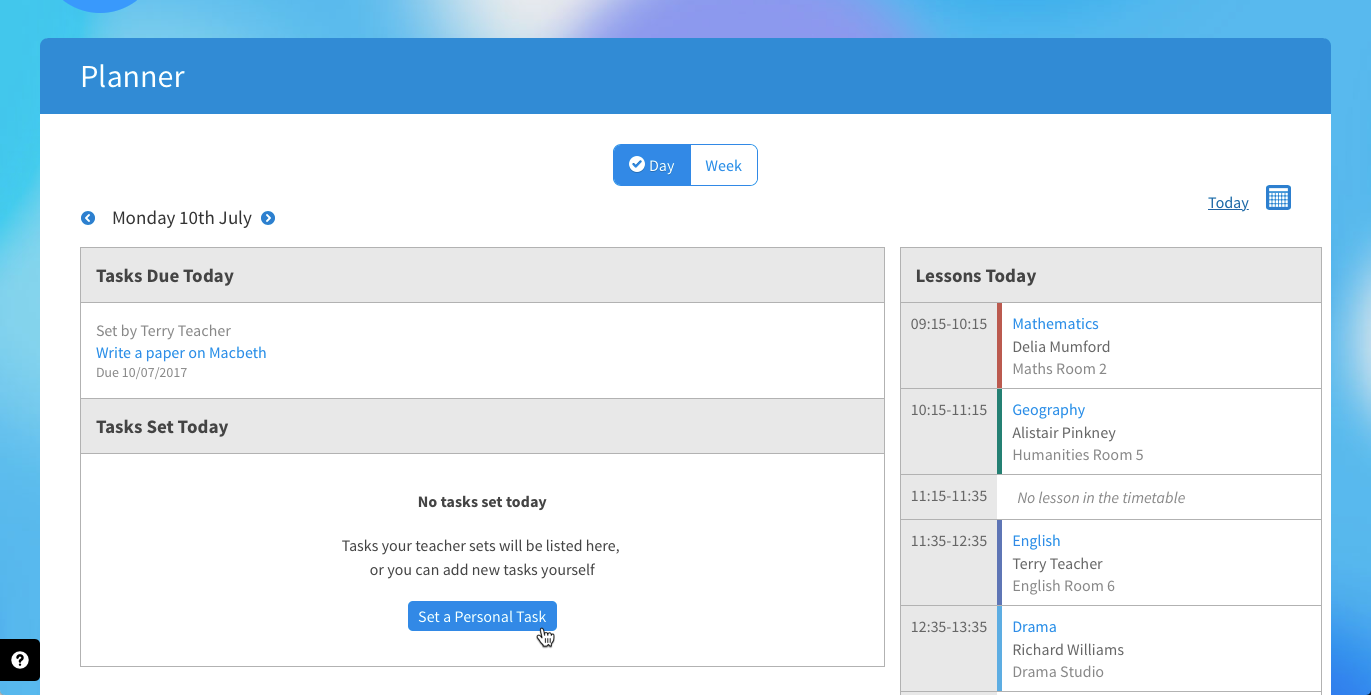The width and height of the screenshot is (1371, 695).
Task: Click the empty 11:15-11:35 timetable slot
Action: 1101,497
